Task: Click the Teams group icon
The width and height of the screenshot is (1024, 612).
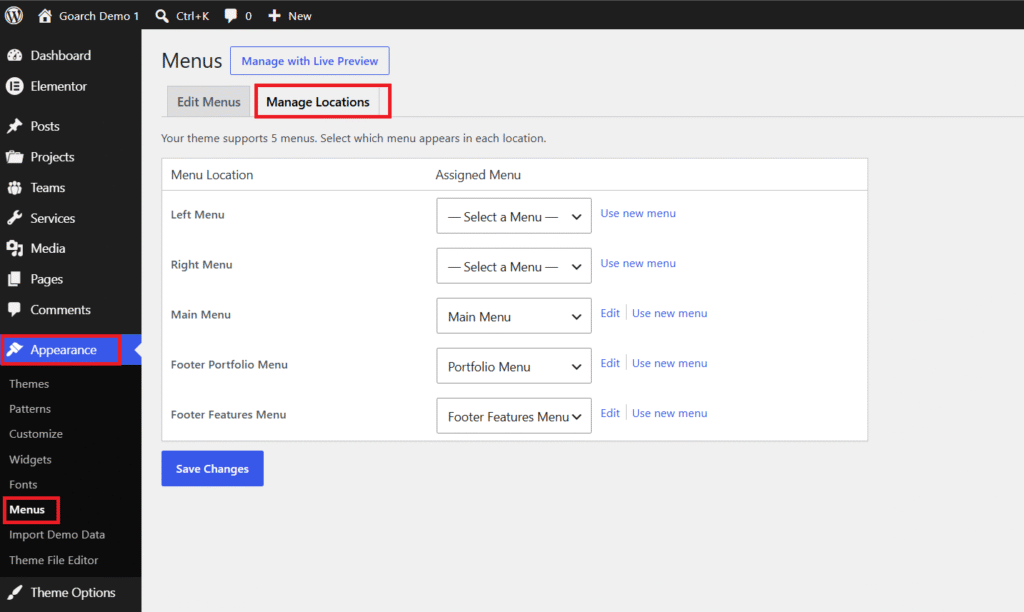Action: tap(14, 187)
